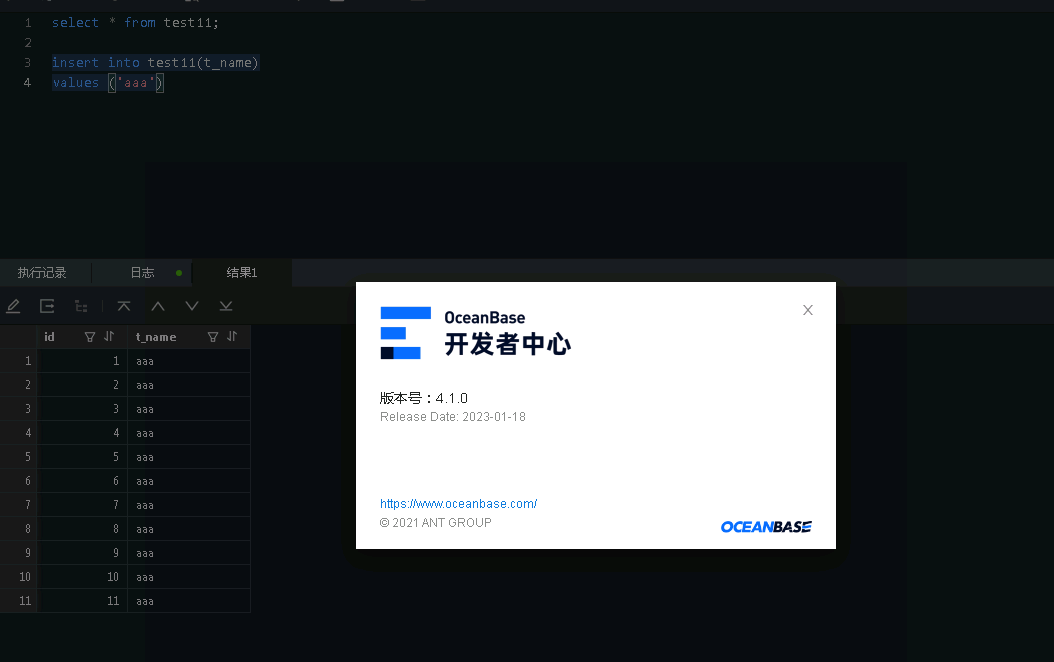The width and height of the screenshot is (1054, 662).
Task: Open filter on id column
Action: (89, 337)
